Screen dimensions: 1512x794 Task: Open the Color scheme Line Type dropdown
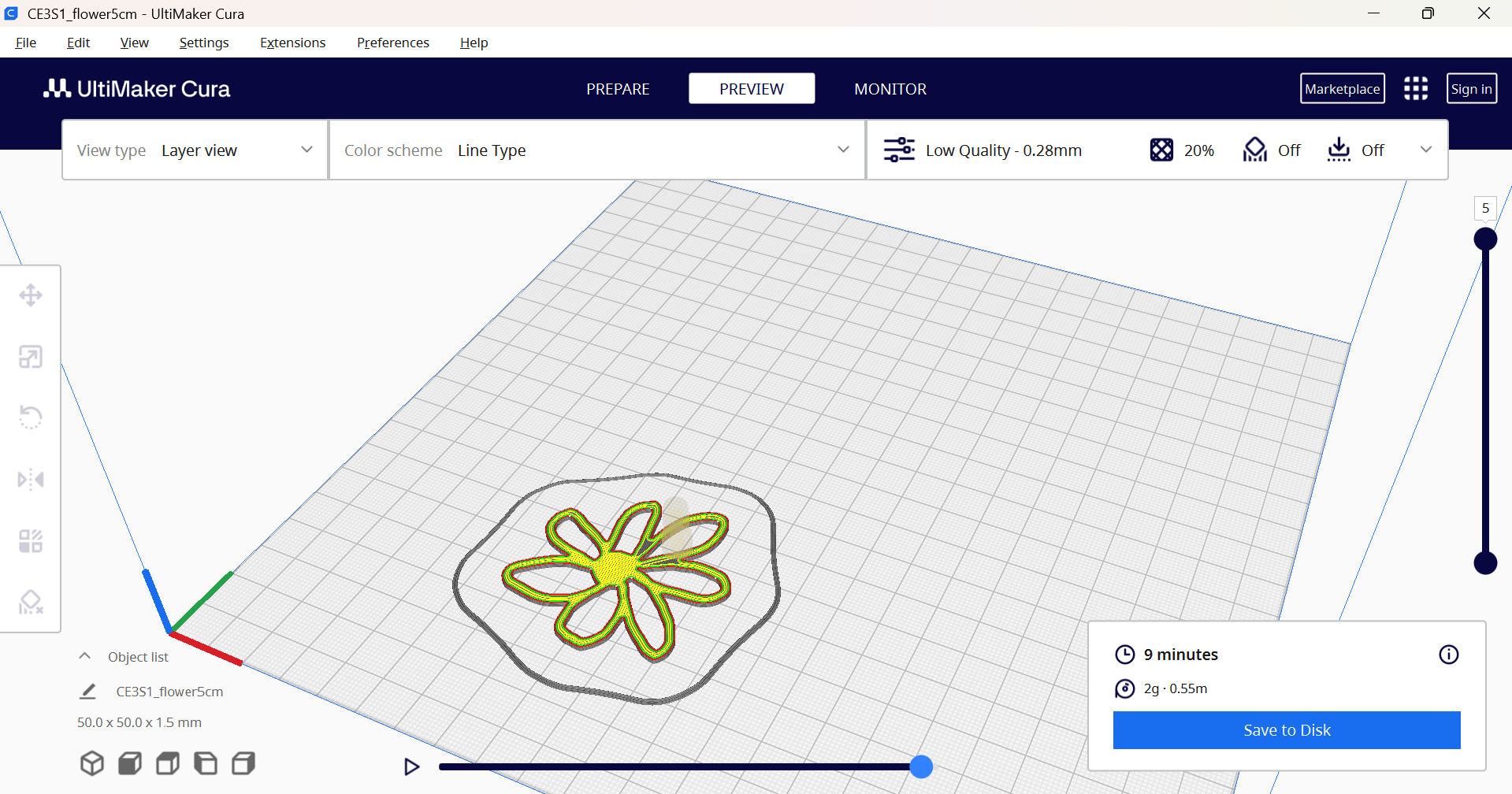(597, 150)
